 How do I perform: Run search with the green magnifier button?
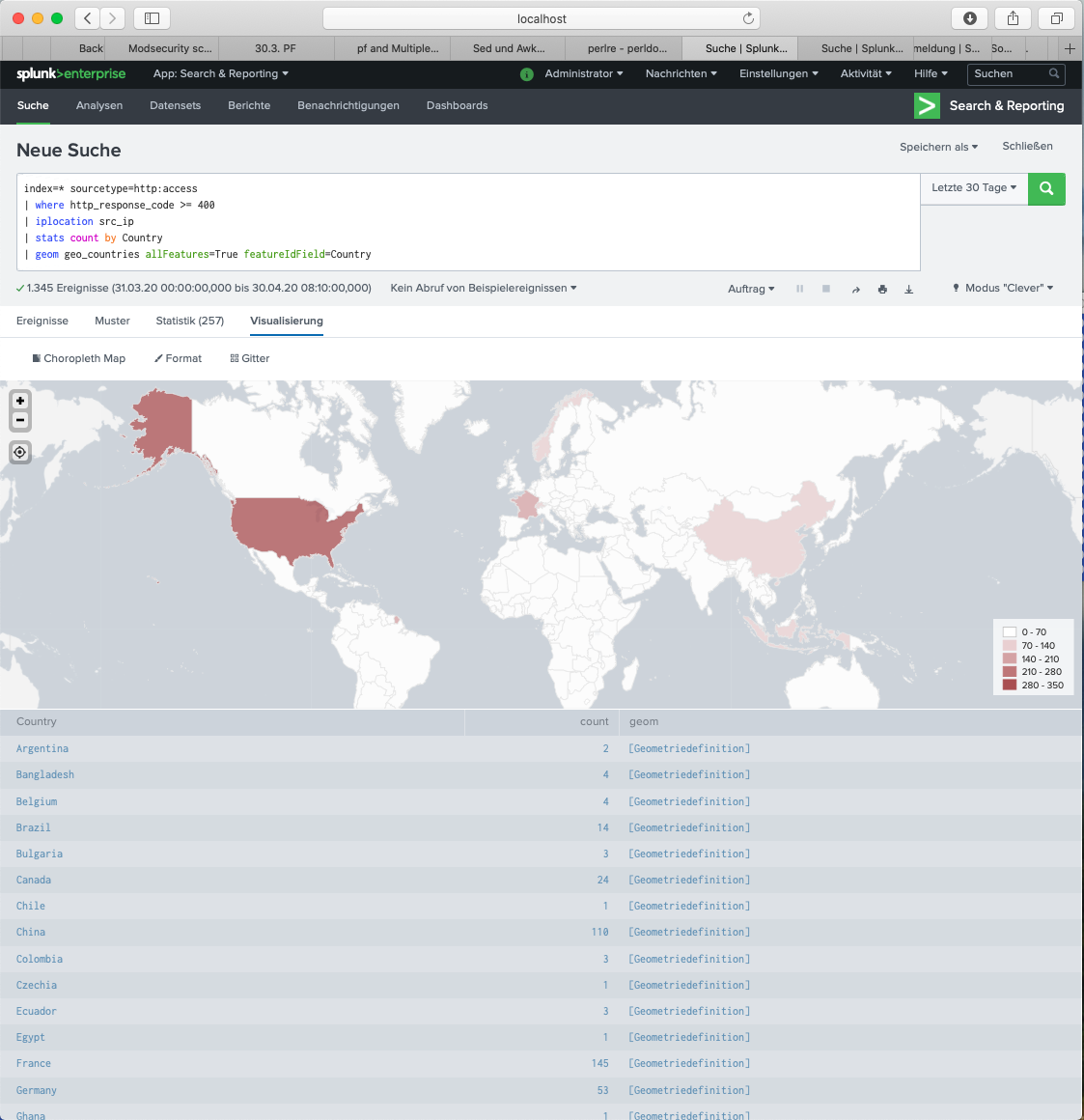(x=1046, y=189)
